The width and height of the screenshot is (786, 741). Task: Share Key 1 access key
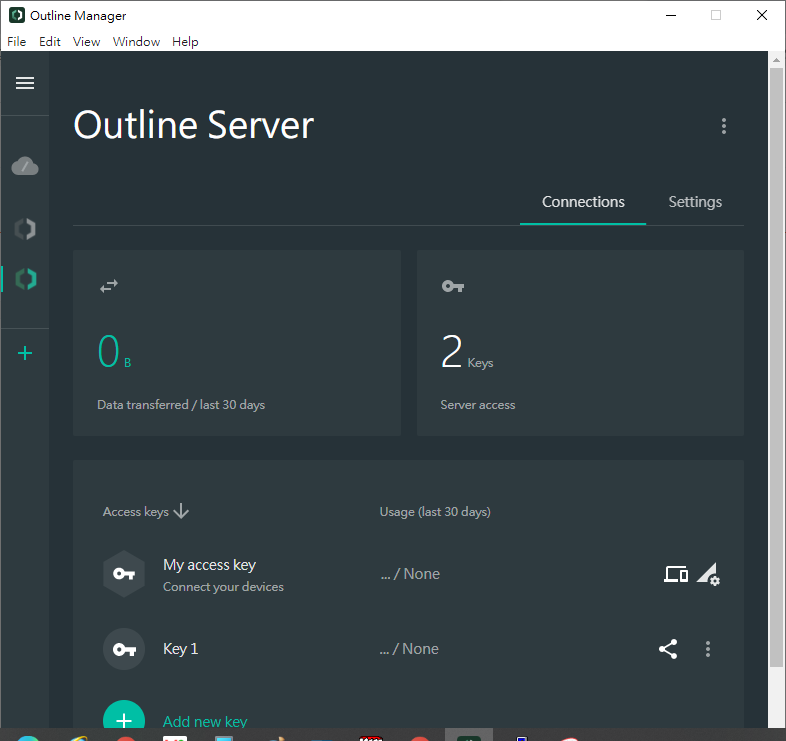(668, 649)
